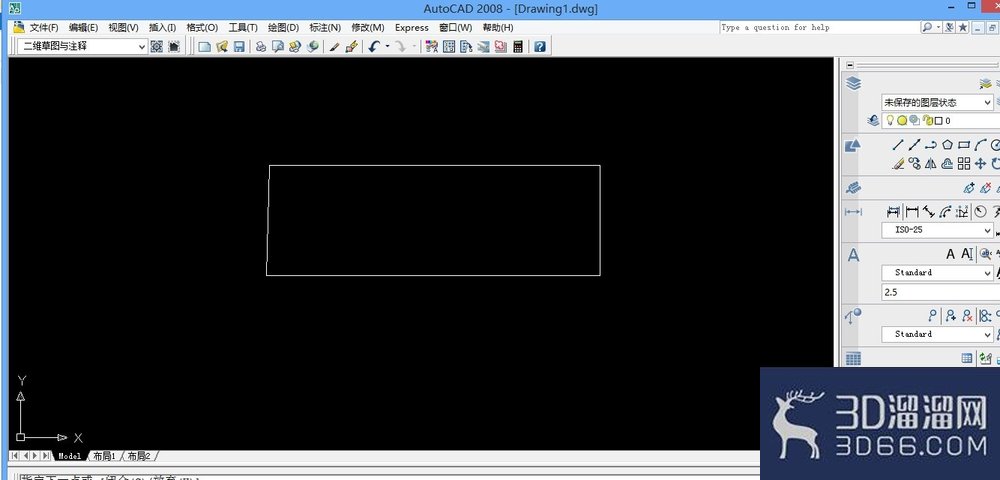Click the Type a question for help box
This screenshot has height=480, width=1000.
819,27
